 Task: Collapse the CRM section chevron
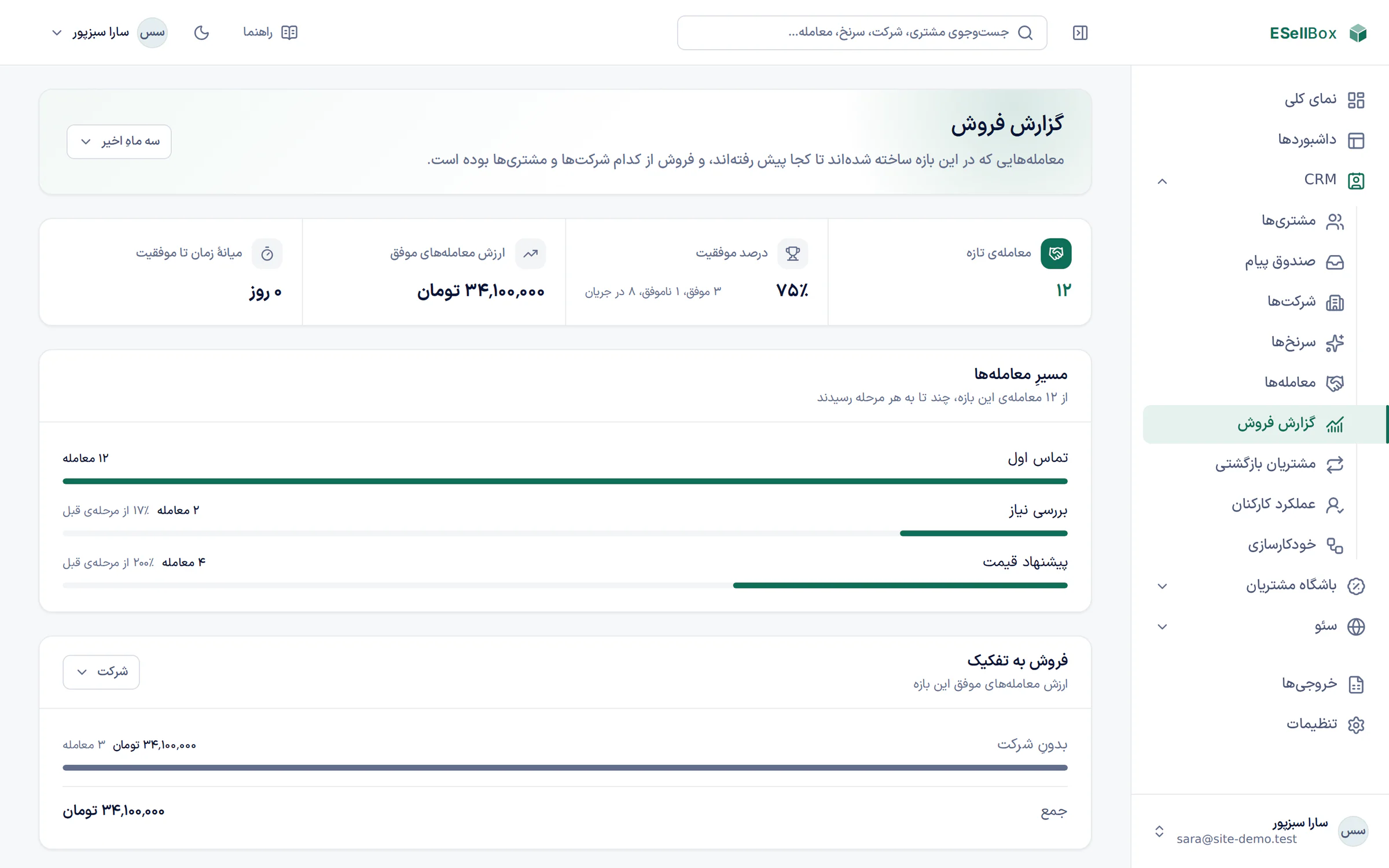[x=1162, y=181]
